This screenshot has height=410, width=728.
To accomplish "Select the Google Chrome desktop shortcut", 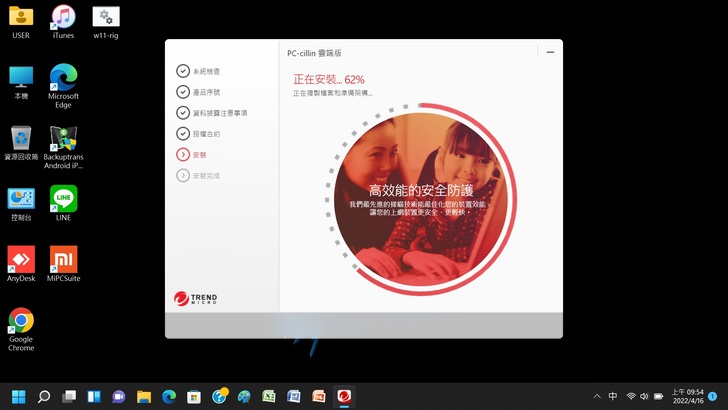I will click(x=21, y=330).
